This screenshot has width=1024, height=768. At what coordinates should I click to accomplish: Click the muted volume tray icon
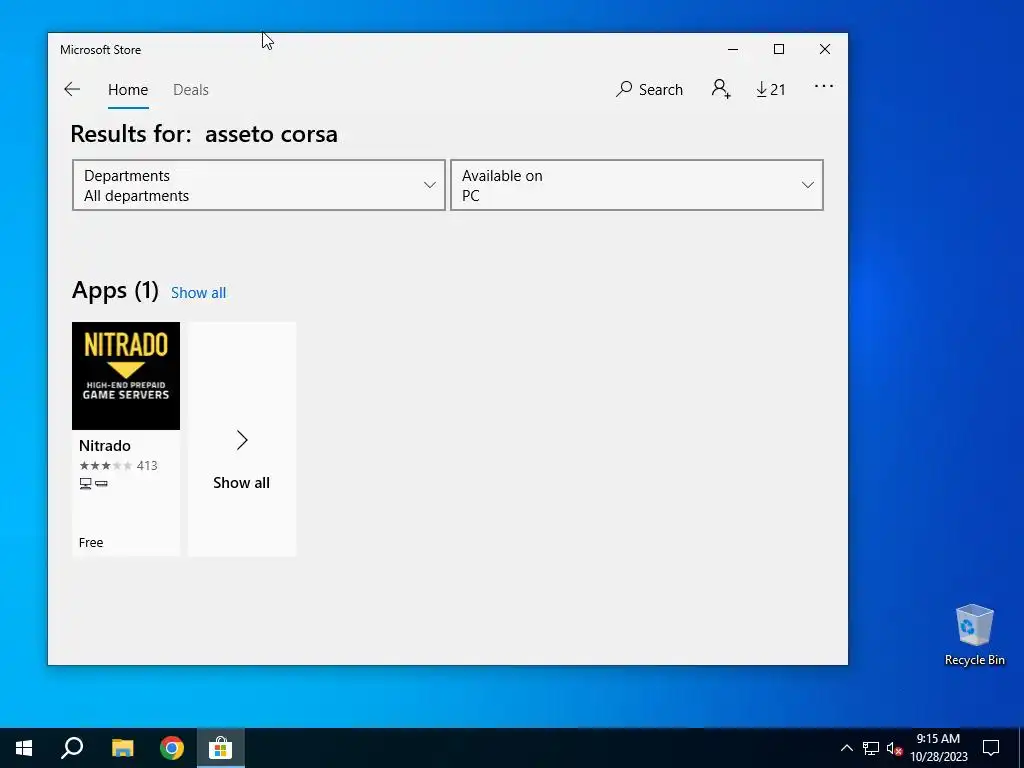[x=894, y=748]
